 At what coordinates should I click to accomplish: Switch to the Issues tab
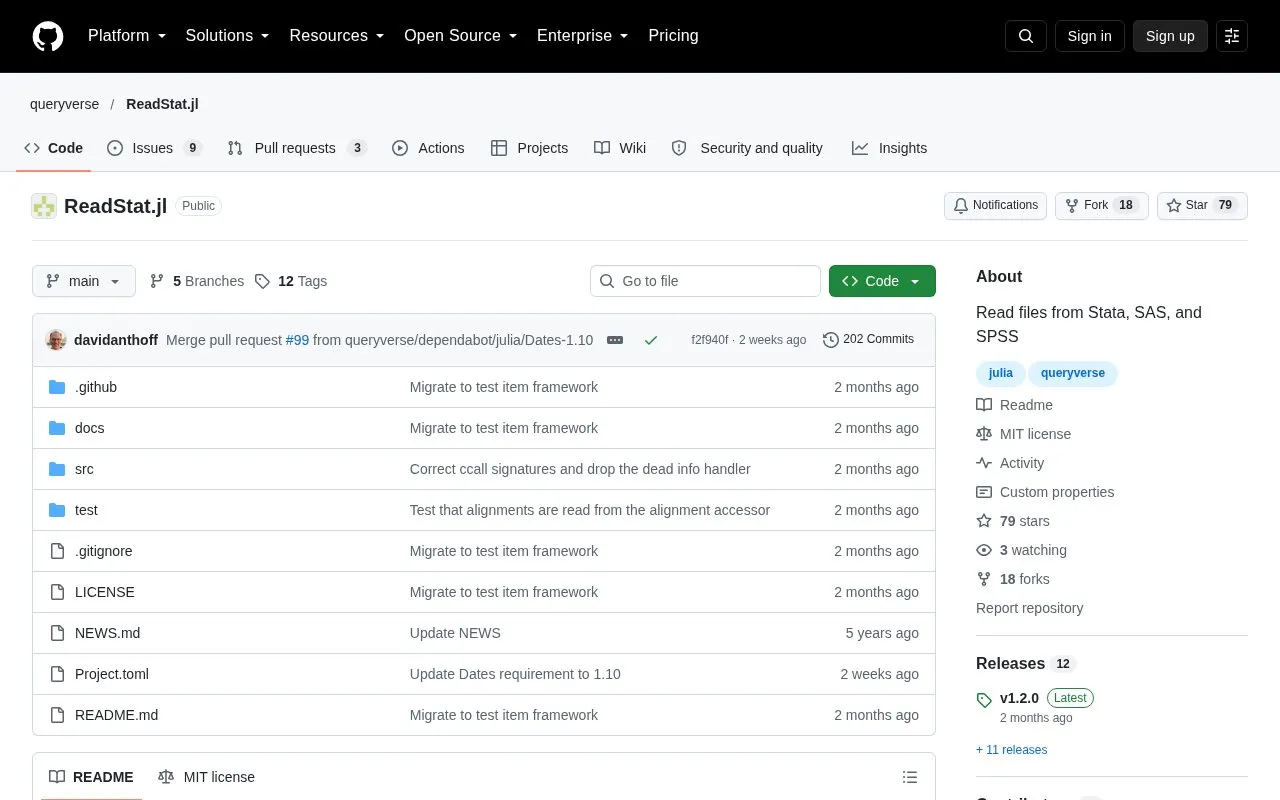154,148
